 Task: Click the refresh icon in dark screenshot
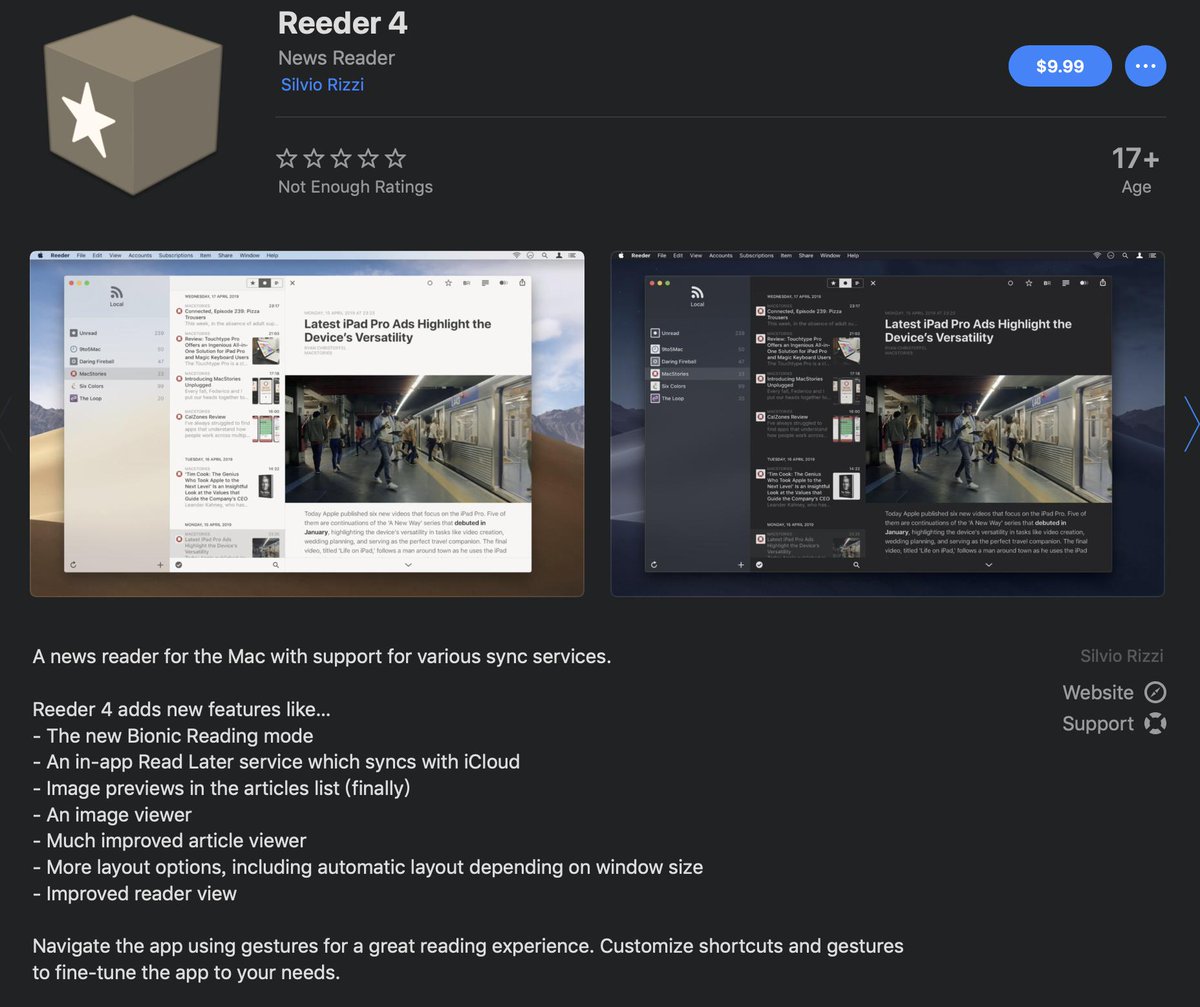(x=654, y=565)
